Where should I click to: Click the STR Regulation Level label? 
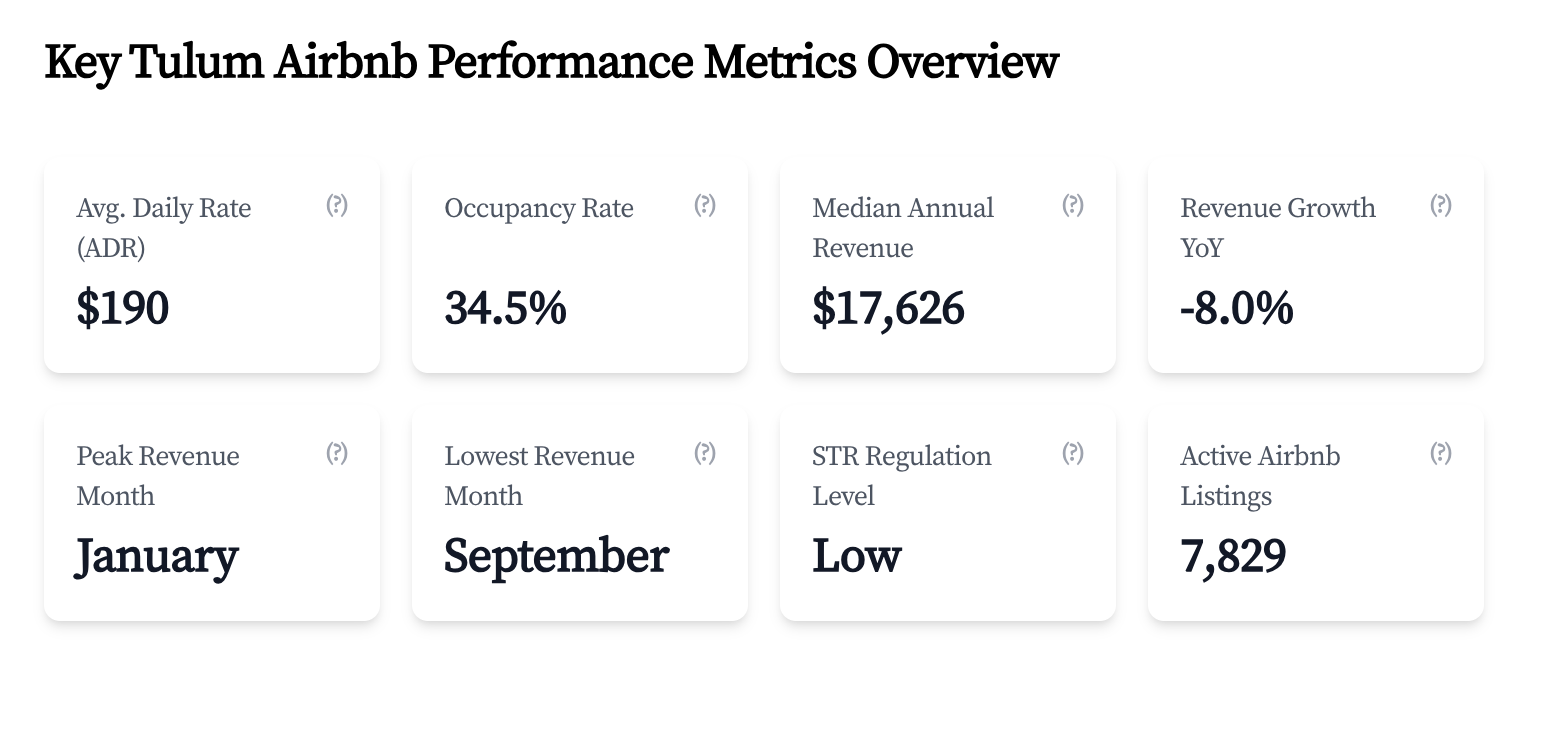click(901, 476)
